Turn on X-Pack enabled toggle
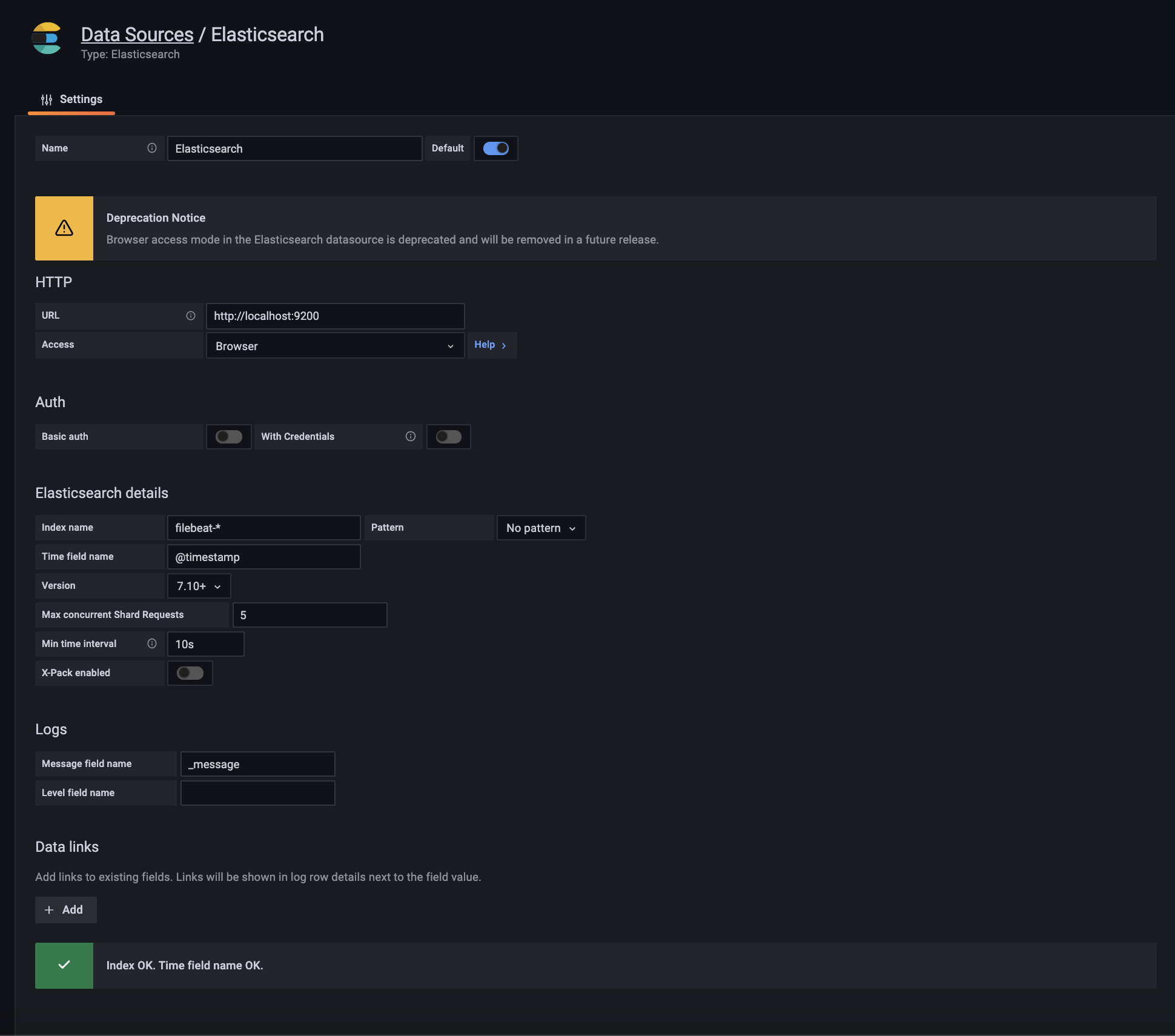The width and height of the screenshot is (1175, 1036). (x=190, y=673)
